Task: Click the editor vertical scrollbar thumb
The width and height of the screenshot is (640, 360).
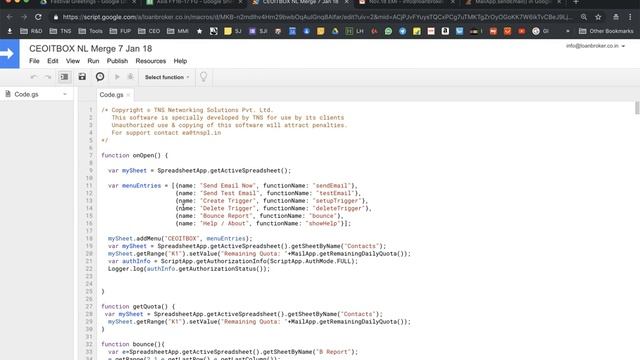Action: pyautogui.click(x=637, y=108)
